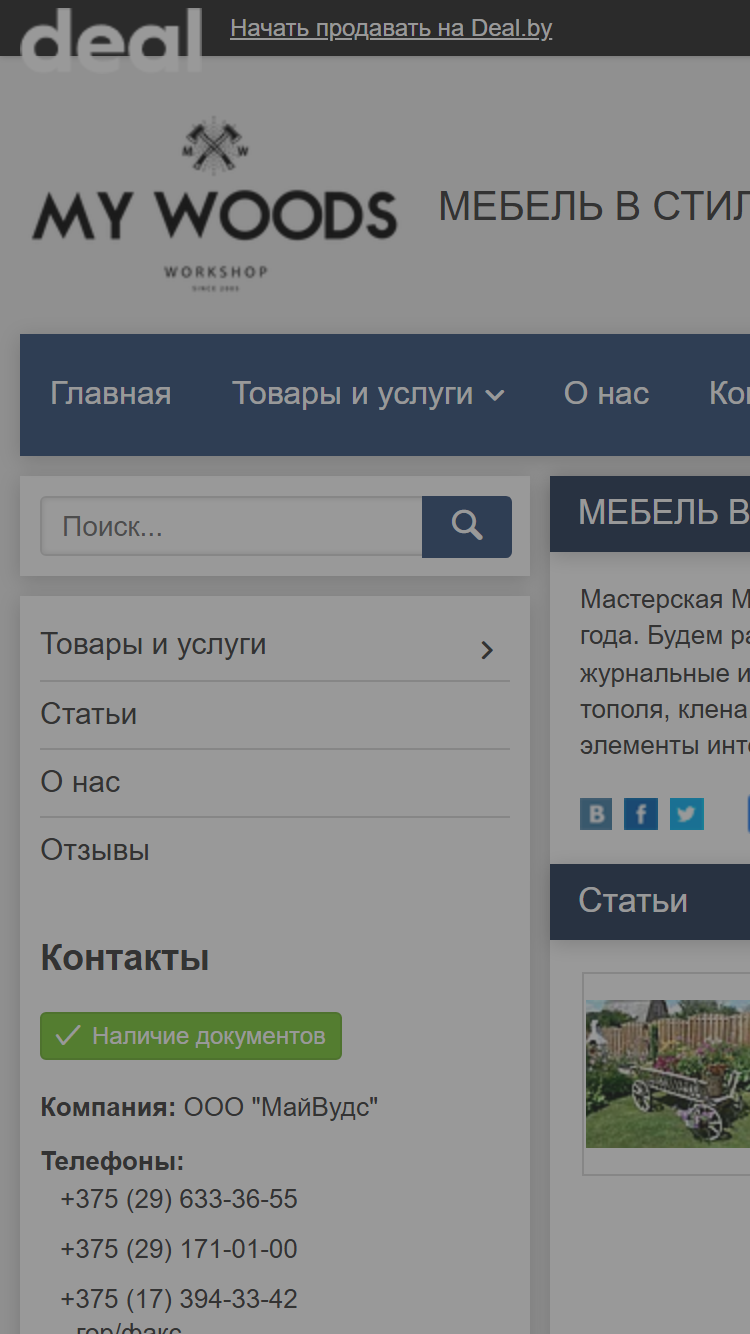Click the company name ООО "МайВудс"
Image resolution: width=750 pixels, height=1334 pixels.
coord(281,1107)
